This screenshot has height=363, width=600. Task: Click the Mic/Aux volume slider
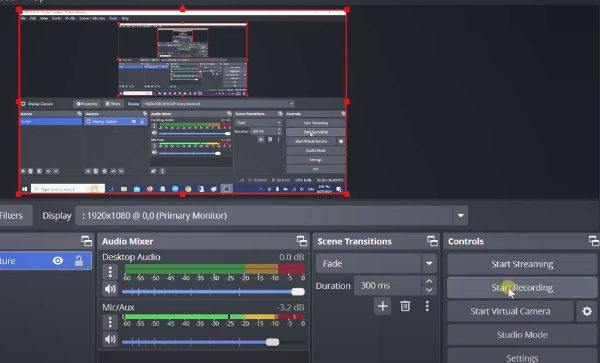pyautogui.click(x=213, y=342)
